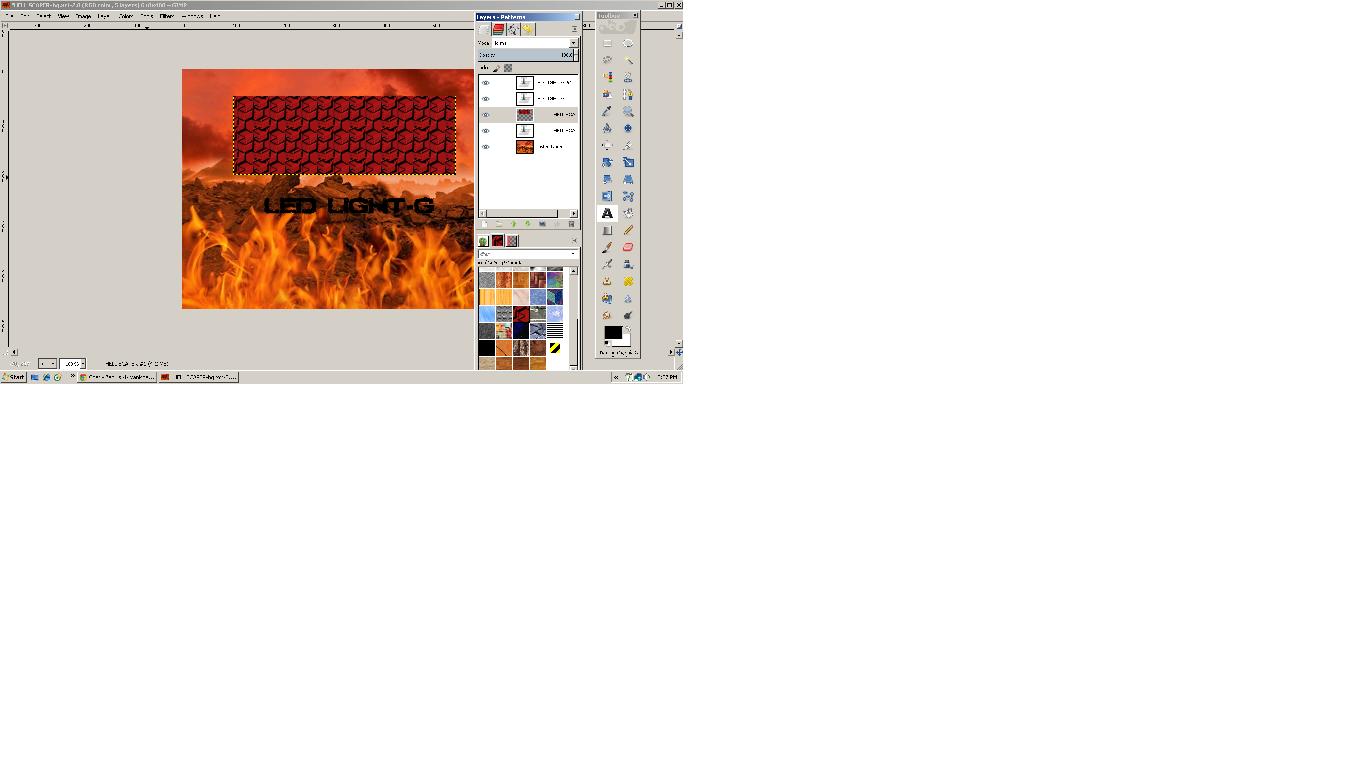Toggle eye of text layer below pattern layer
The height and width of the screenshot is (768, 1366).
[486, 131]
